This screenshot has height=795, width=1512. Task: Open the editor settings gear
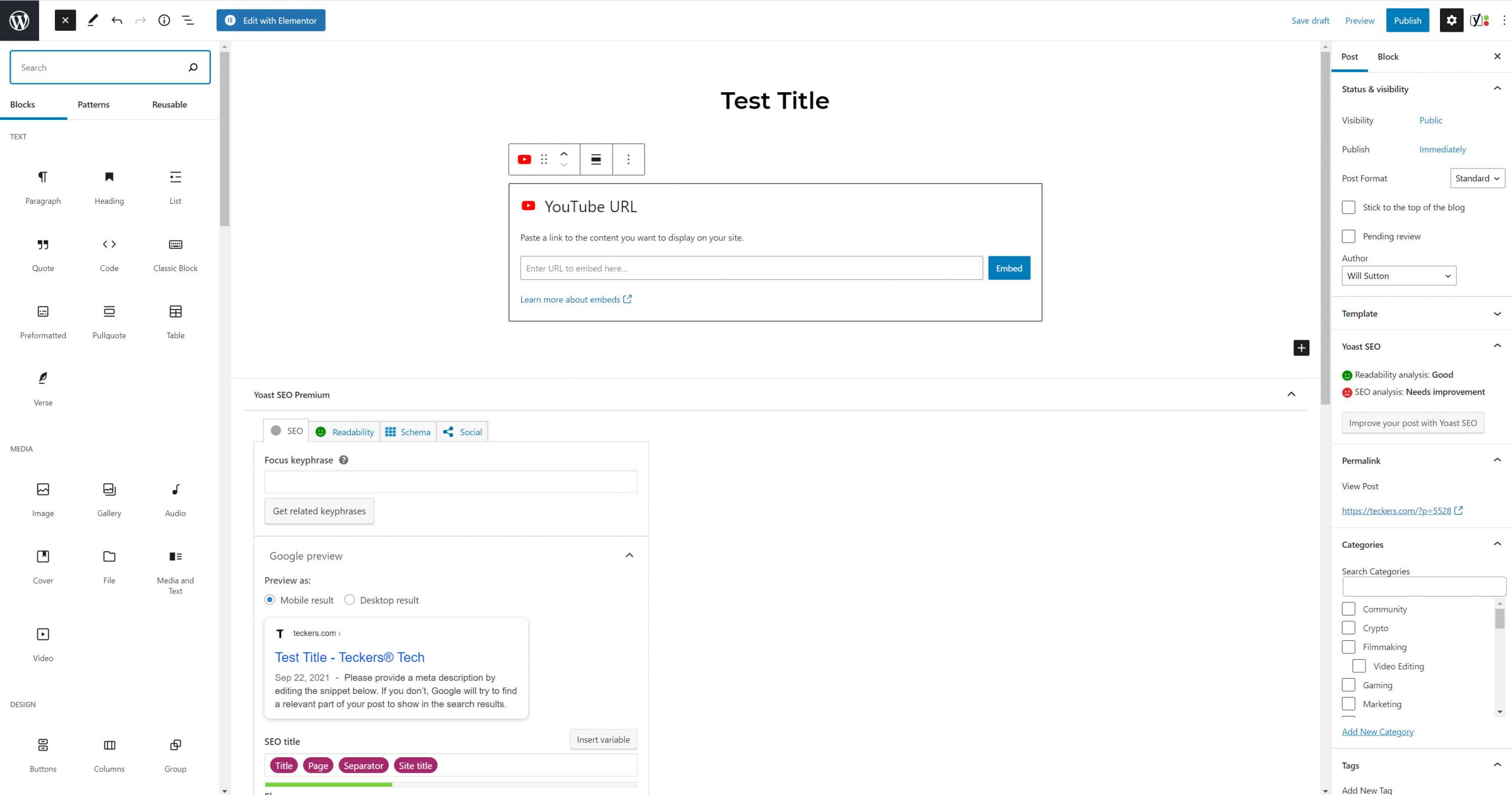[1451, 20]
